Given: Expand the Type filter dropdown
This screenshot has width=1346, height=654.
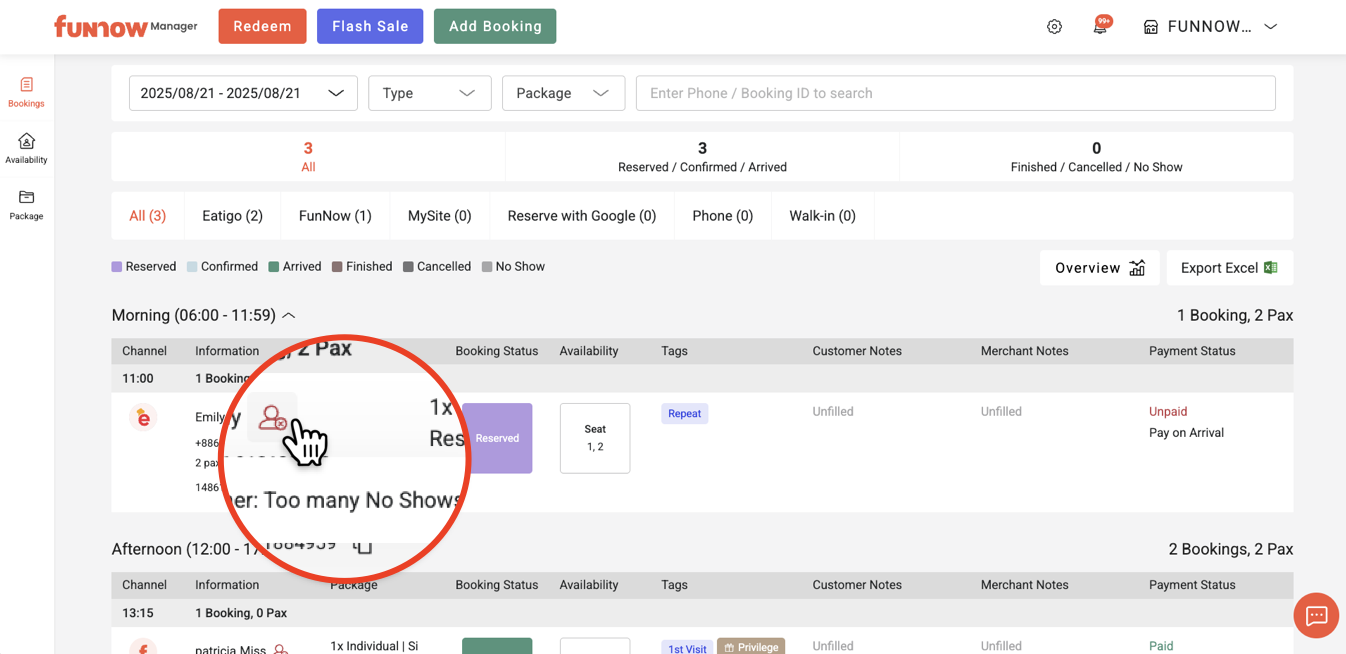Looking at the screenshot, I should tap(429, 93).
